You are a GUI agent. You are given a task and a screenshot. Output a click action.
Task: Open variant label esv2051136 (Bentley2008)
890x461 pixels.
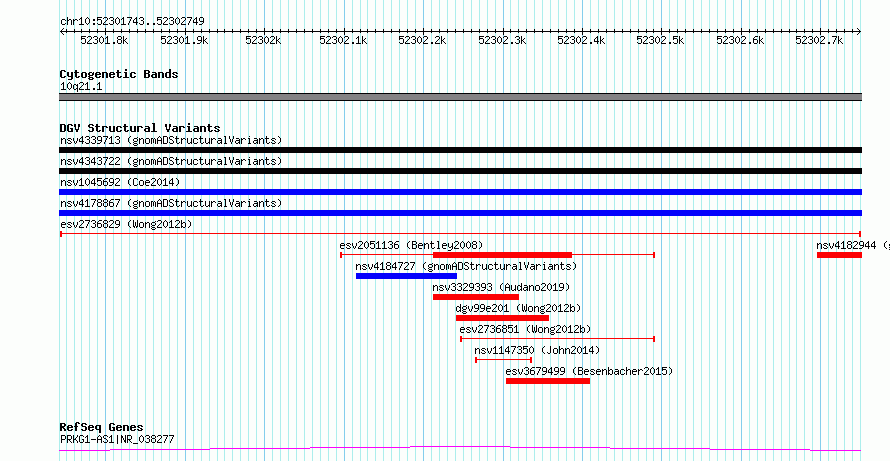[x=411, y=245]
